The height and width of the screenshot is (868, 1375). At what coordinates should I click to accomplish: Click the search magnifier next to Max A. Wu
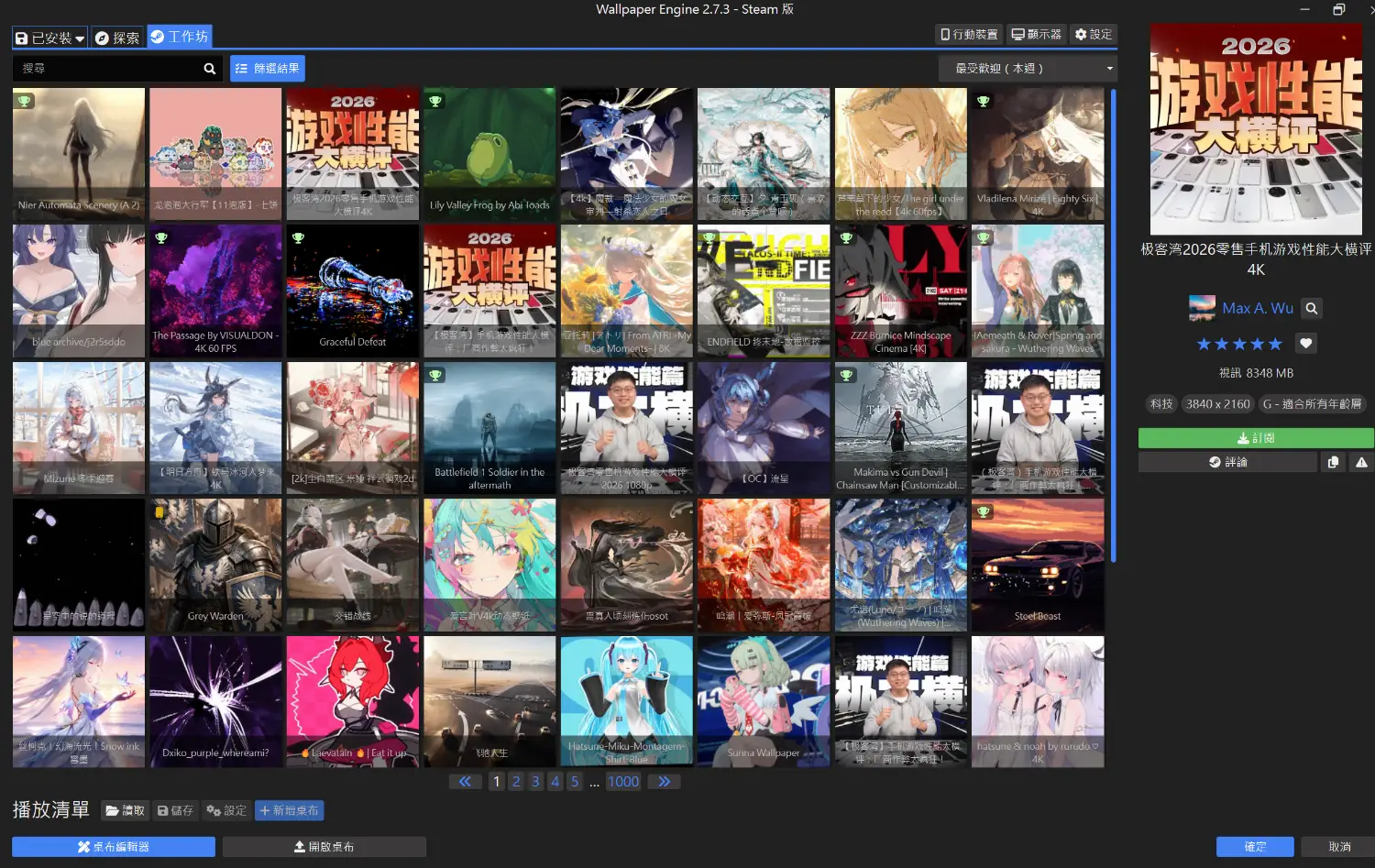pyautogui.click(x=1312, y=309)
